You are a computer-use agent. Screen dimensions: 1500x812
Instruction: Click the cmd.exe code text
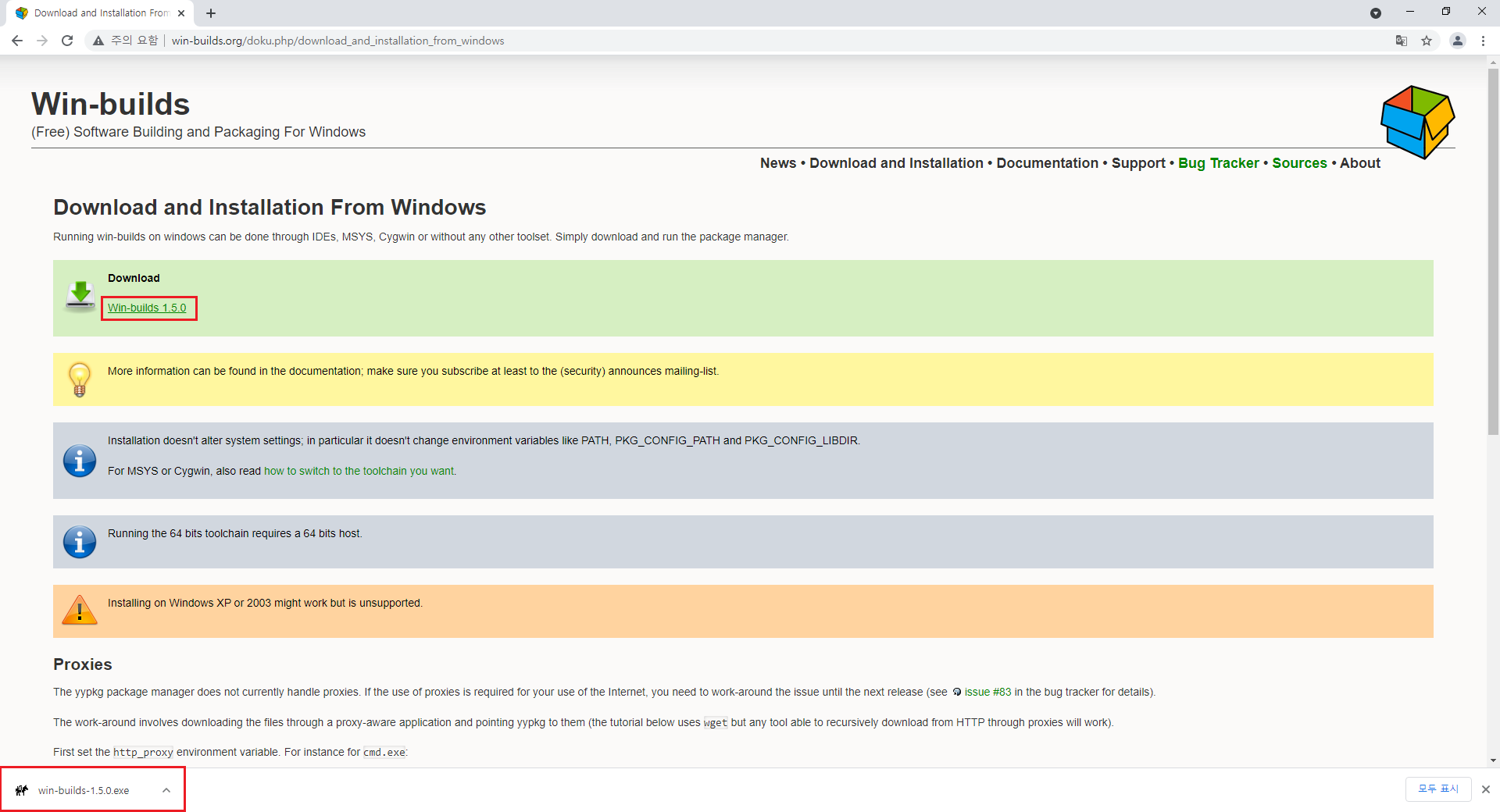pyautogui.click(x=384, y=753)
